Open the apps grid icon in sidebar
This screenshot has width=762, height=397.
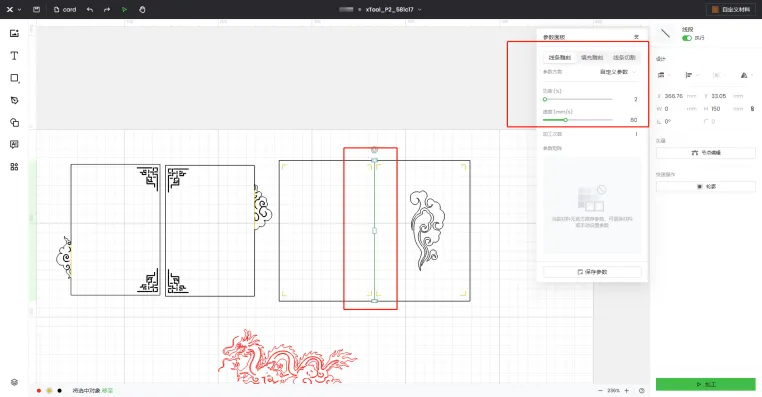click(x=14, y=167)
